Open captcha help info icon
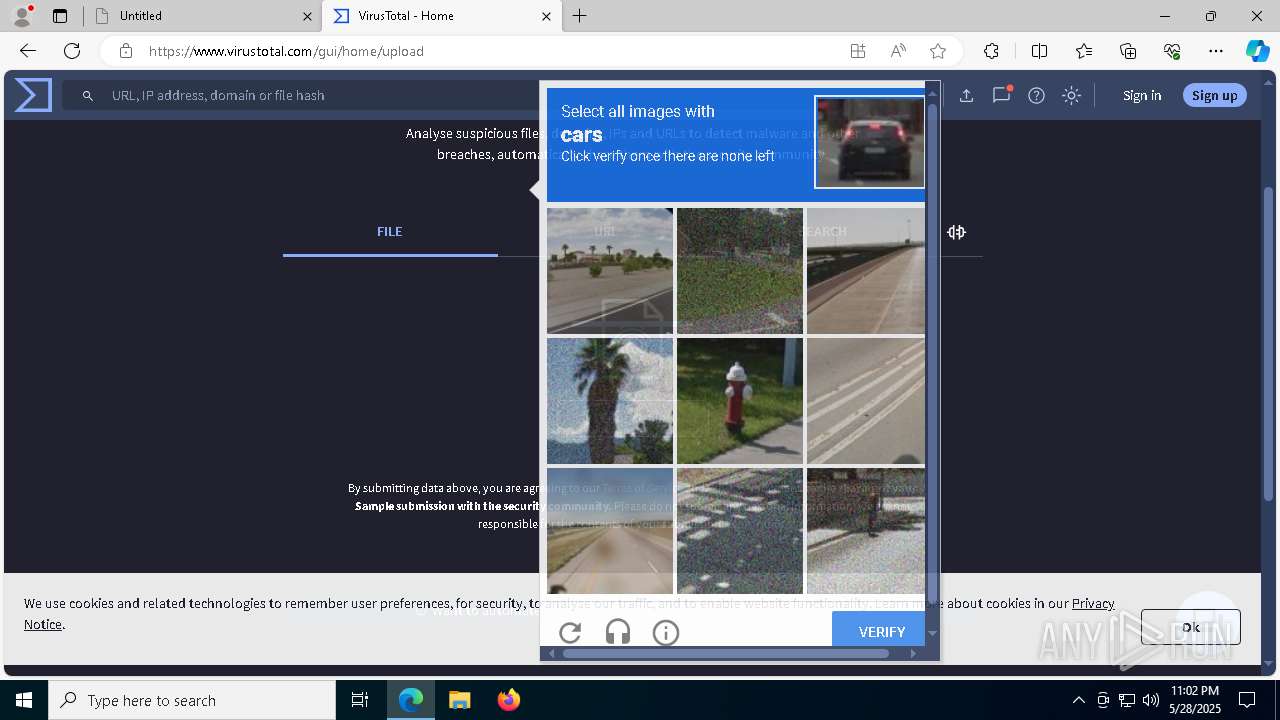Screen dimensions: 1280x720 click(666, 632)
